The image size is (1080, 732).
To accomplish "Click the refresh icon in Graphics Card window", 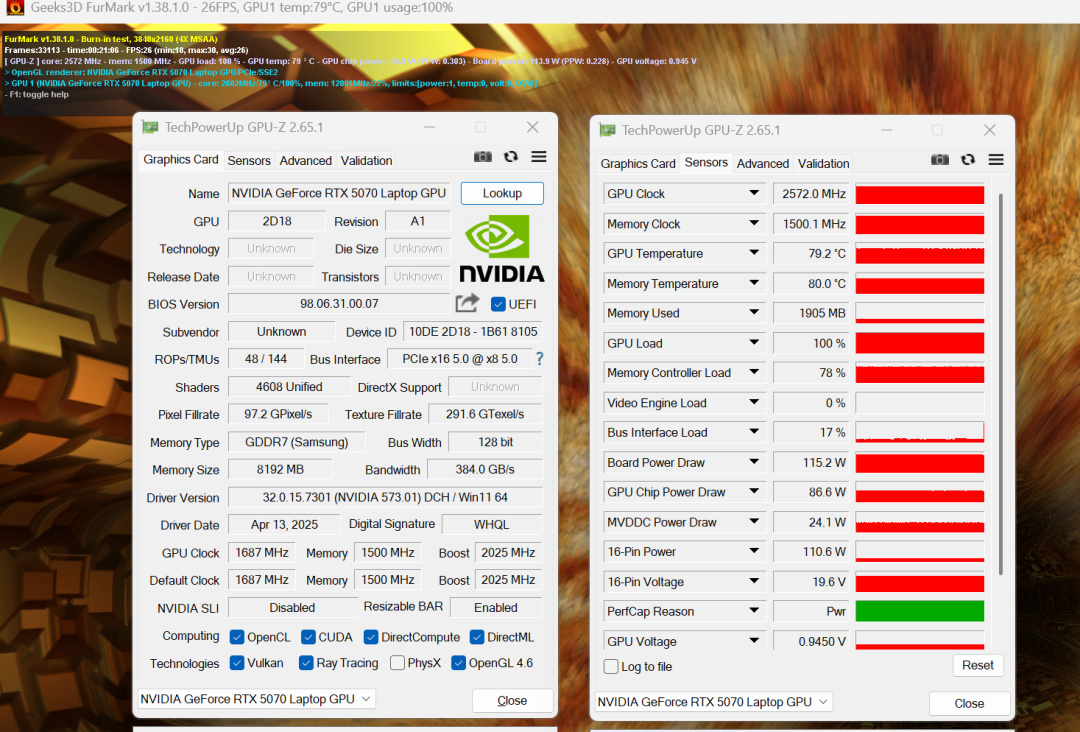I will [510, 157].
